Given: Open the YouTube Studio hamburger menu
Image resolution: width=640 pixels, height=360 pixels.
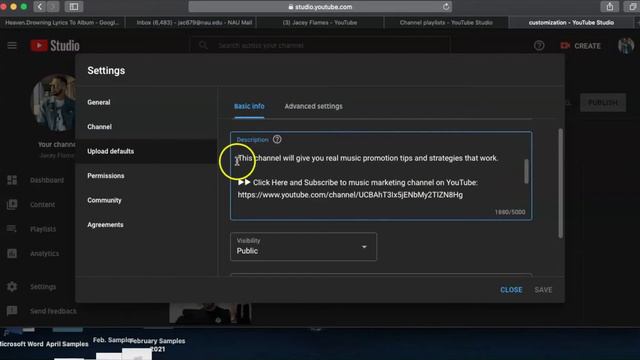Looking at the screenshot, I should 12,45.
